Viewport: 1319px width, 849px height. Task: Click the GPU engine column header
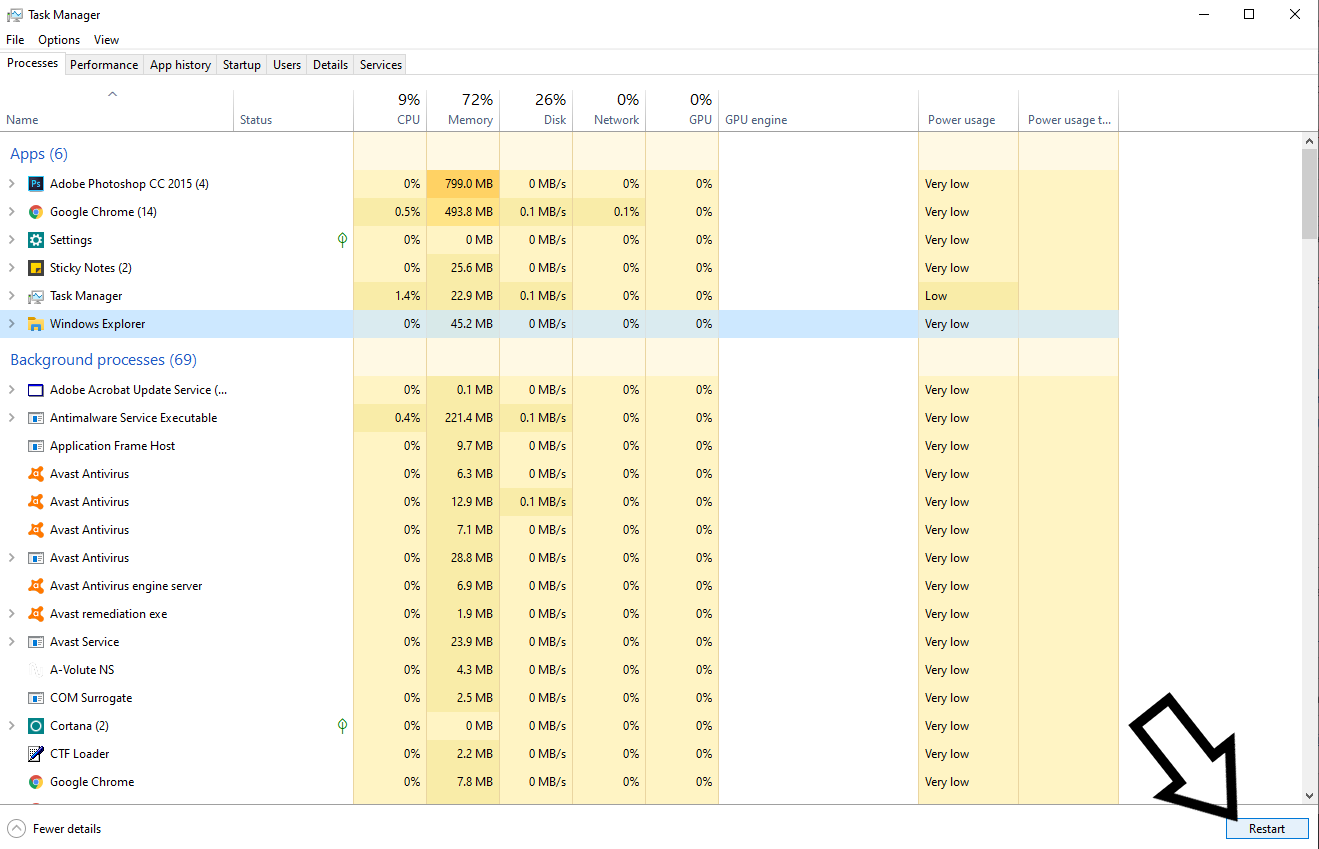pyautogui.click(x=818, y=110)
